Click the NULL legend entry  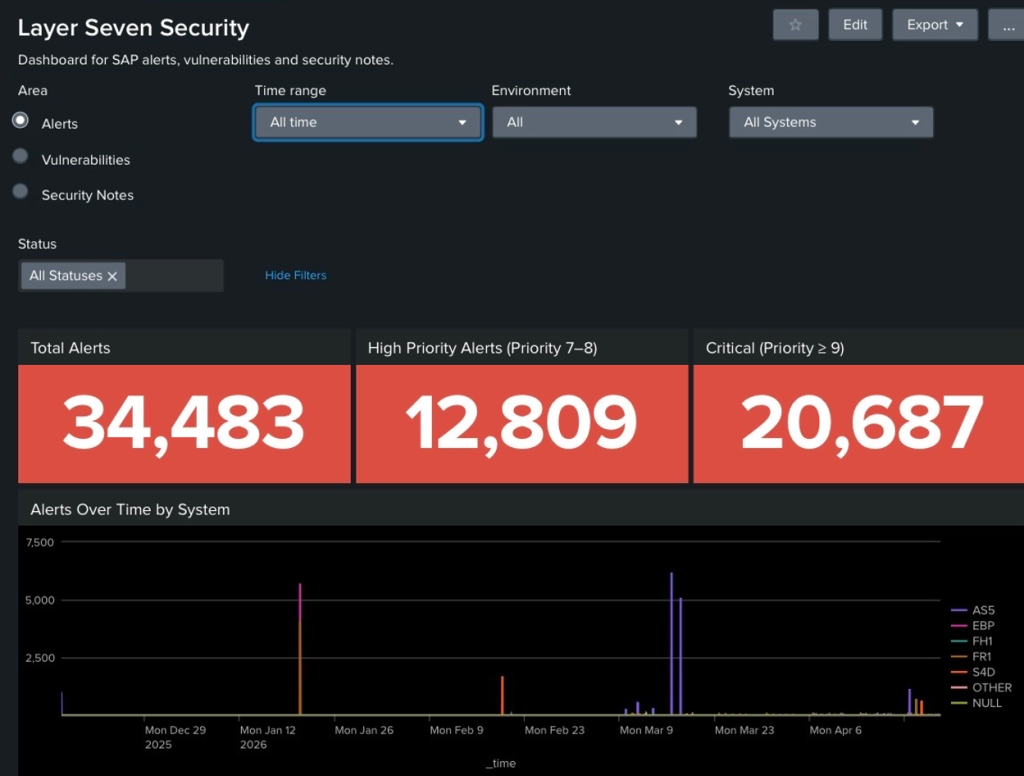986,703
